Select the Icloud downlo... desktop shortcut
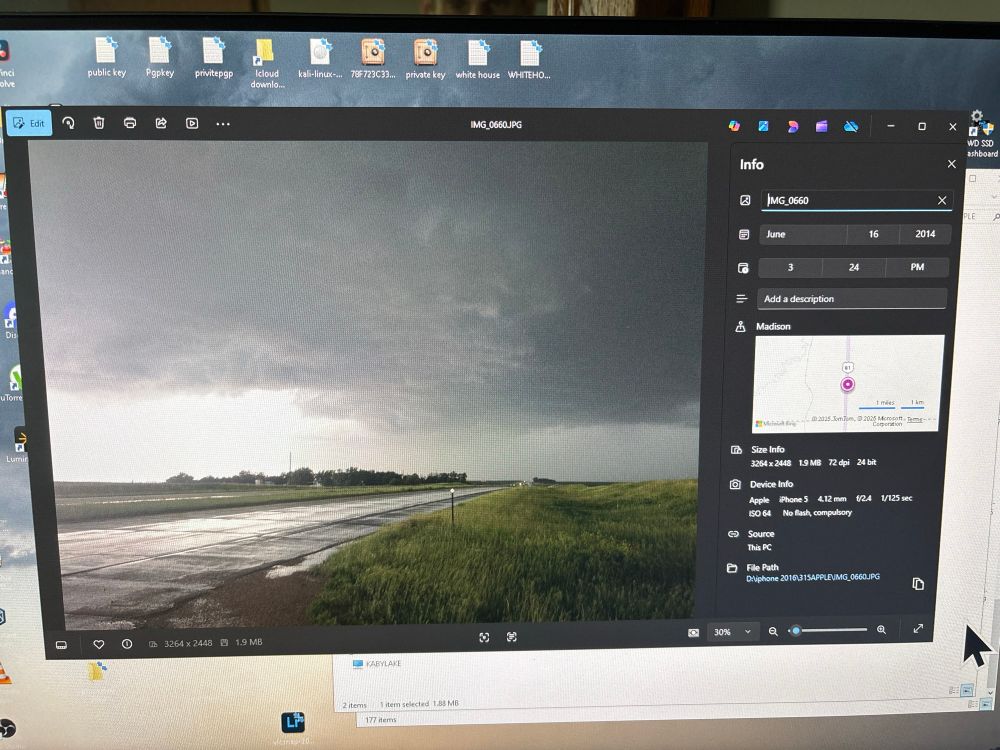Screen dimensions: 1000x750 267,64
